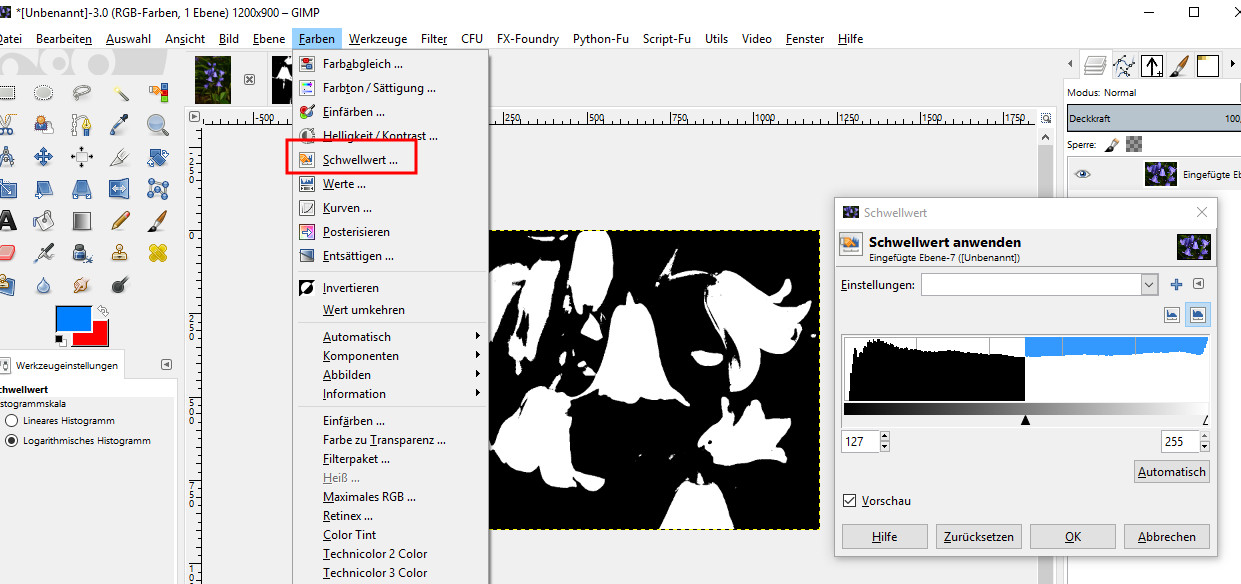Click the Automatisch button in dialog
Screen dimensions: 1241x584
pyautogui.click(x=1172, y=471)
